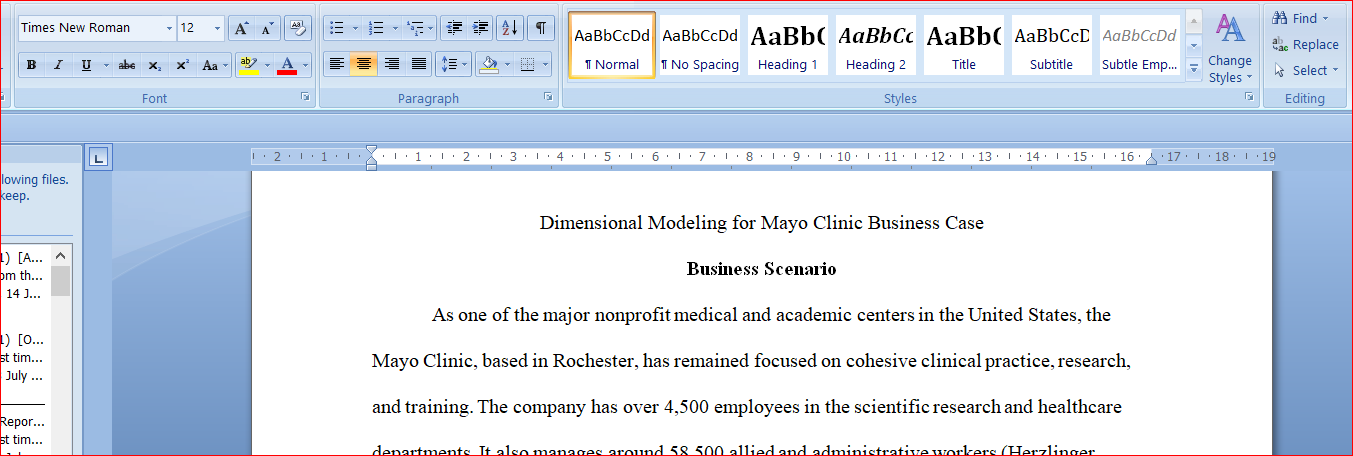The width and height of the screenshot is (1353, 456).
Task: Open the Styles pane dialog launcher
Action: coord(1249,98)
